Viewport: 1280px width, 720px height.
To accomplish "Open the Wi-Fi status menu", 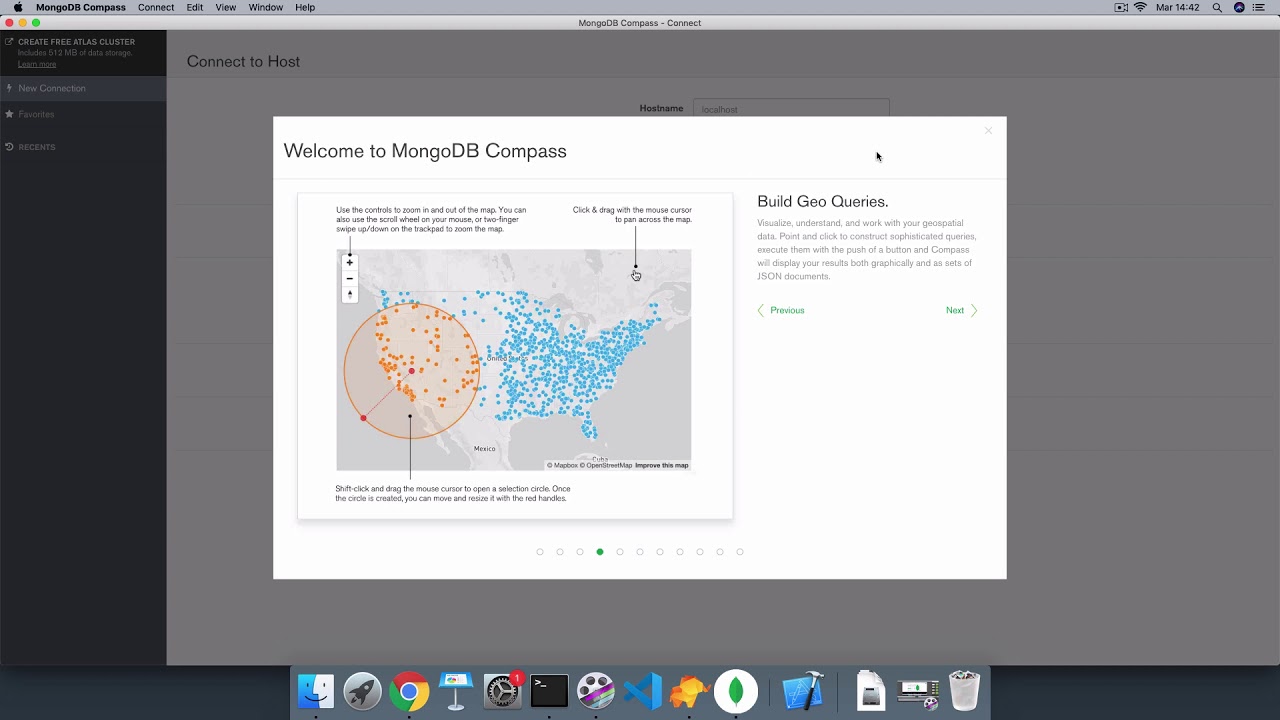I will click(x=1141, y=7).
